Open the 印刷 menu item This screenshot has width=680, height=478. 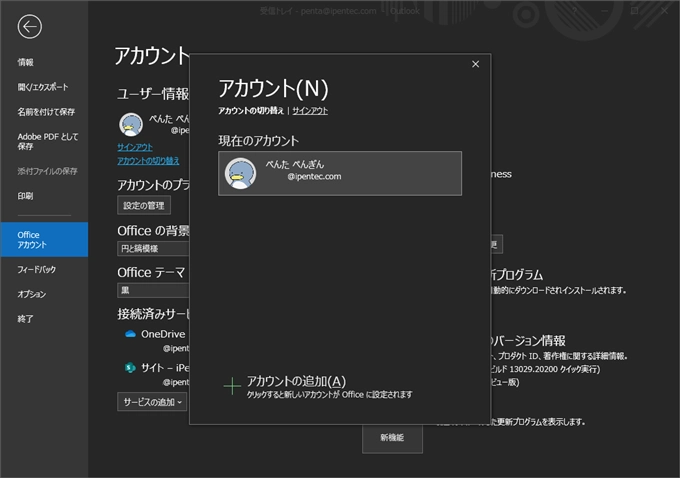(x=26, y=196)
